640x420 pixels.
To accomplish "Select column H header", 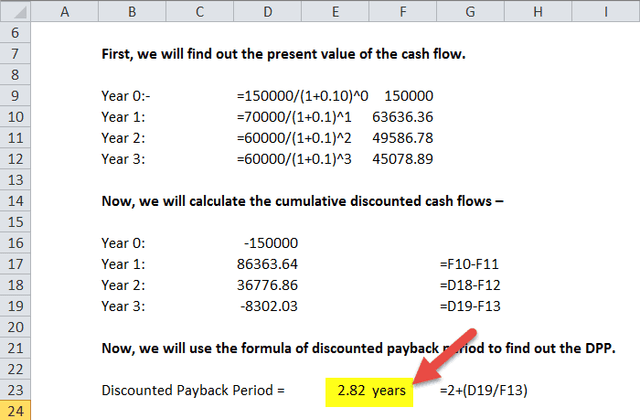I will (x=540, y=12).
